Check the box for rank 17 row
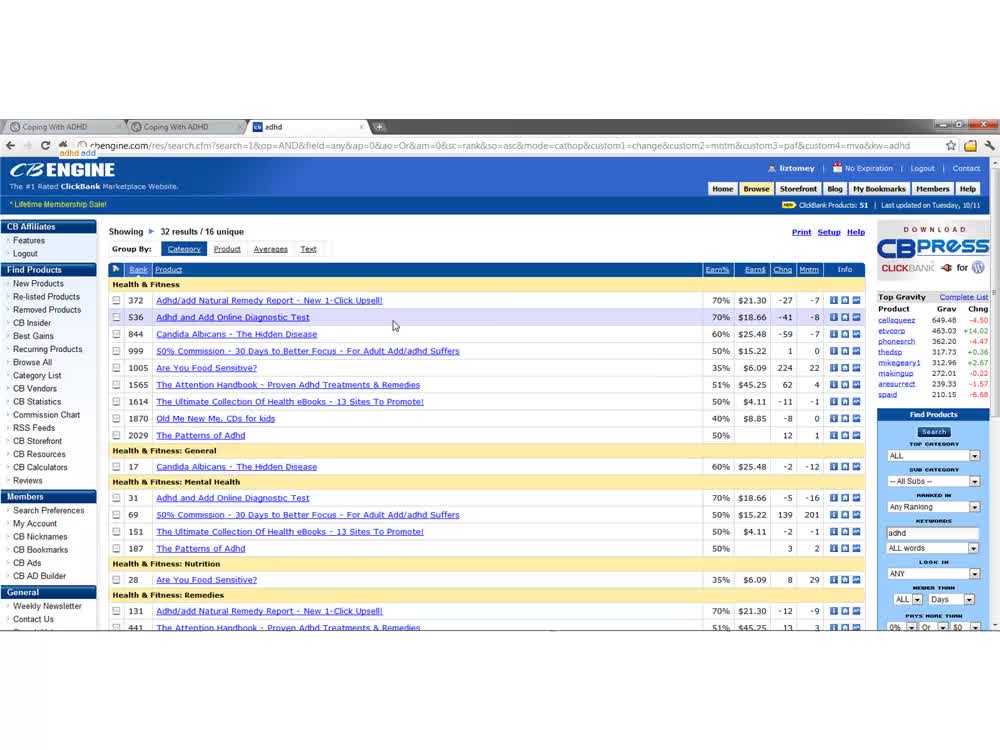 pos(116,467)
